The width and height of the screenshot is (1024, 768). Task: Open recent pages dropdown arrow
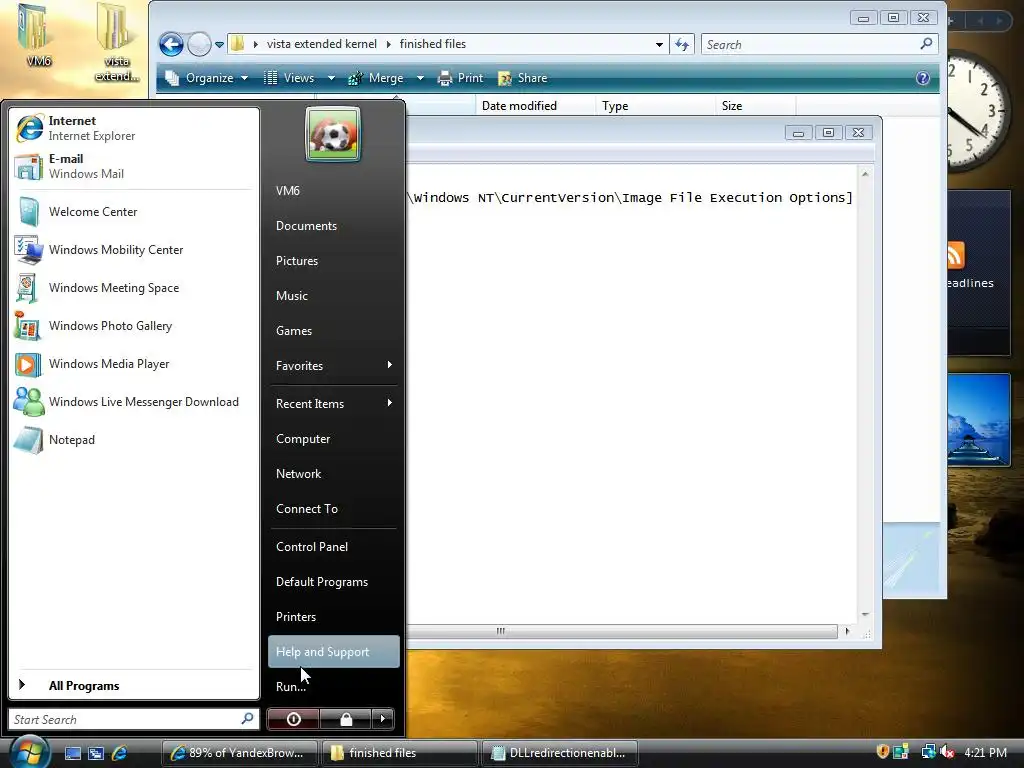(x=219, y=44)
